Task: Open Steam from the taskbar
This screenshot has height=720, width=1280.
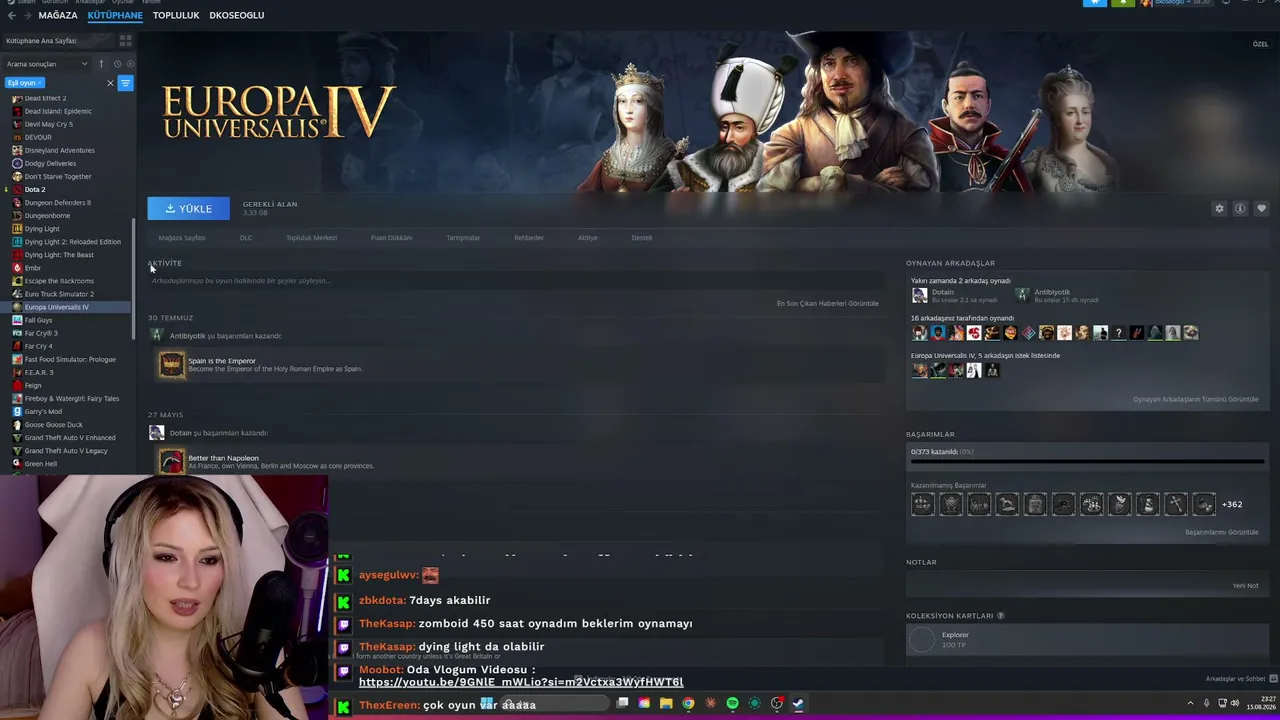Action: [x=798, y=703]
